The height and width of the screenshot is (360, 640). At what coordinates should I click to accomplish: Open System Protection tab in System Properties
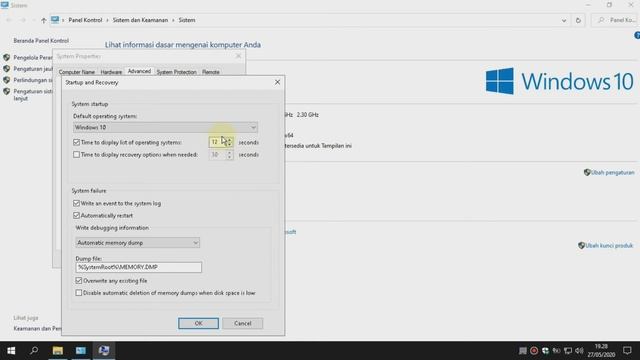(176, 72)
